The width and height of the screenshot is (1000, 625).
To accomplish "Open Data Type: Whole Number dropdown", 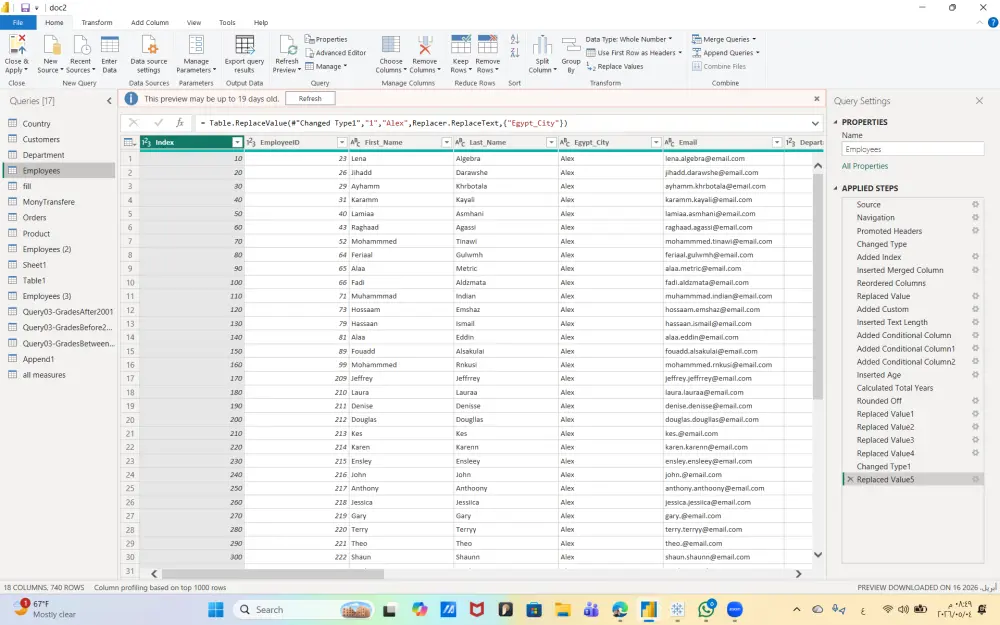I will 629,40.
